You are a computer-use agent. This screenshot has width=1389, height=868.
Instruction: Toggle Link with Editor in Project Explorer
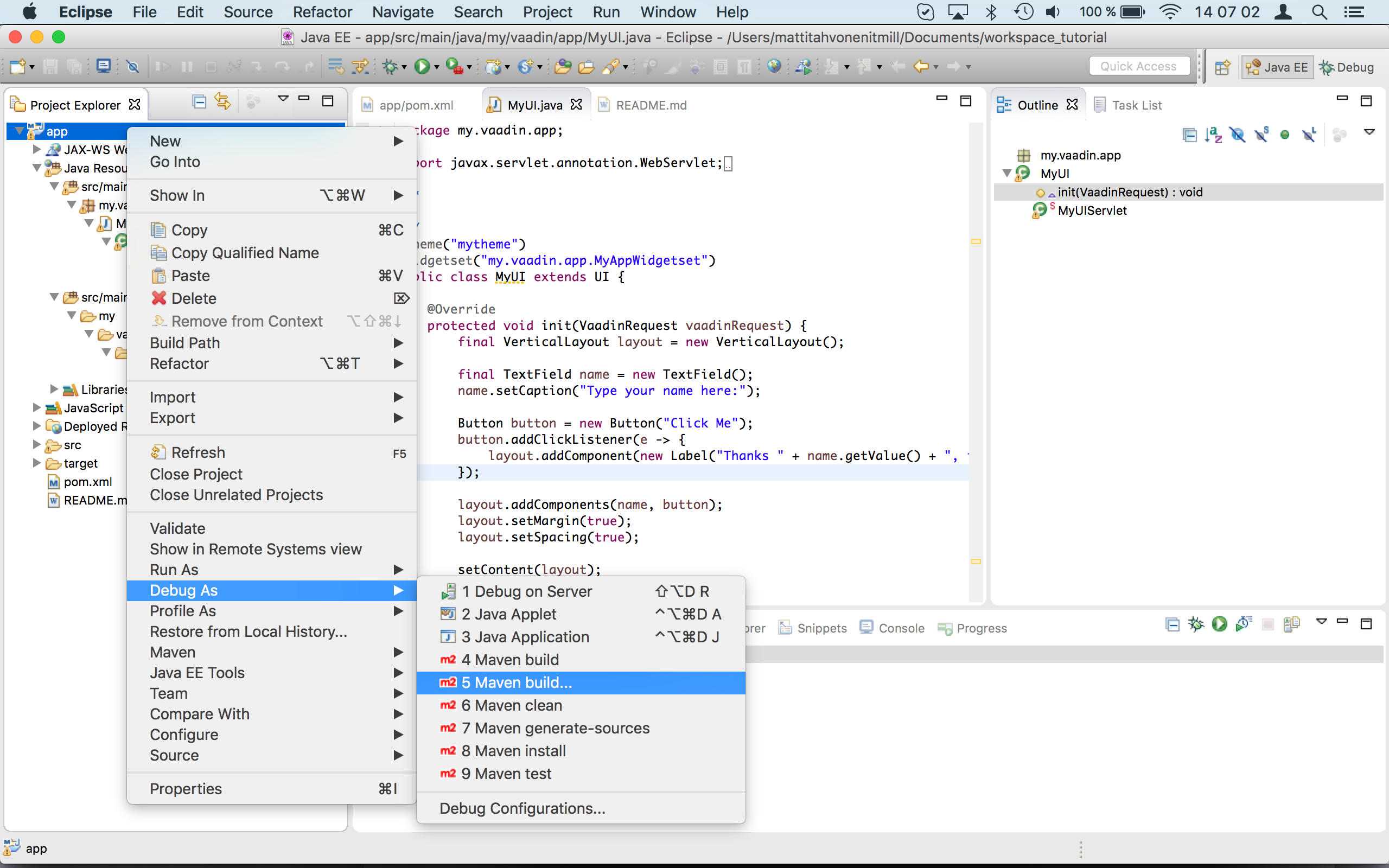(x=222, y=101)
